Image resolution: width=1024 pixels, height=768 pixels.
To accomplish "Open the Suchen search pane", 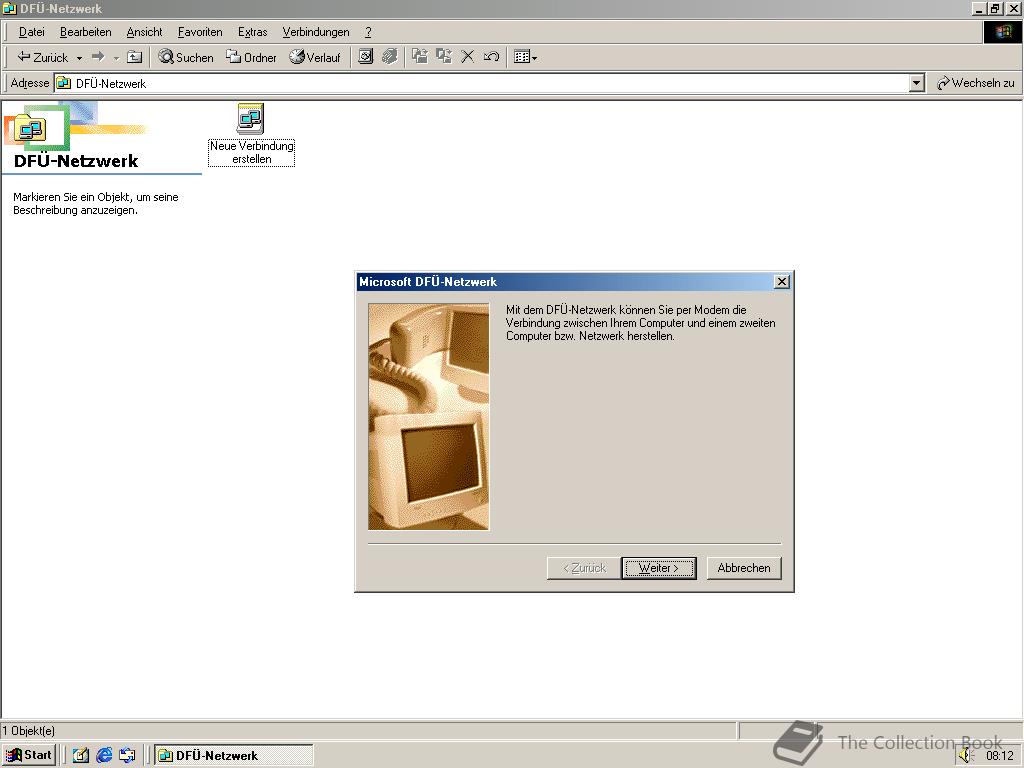I will pyautogui.click(x=186, y=57).
